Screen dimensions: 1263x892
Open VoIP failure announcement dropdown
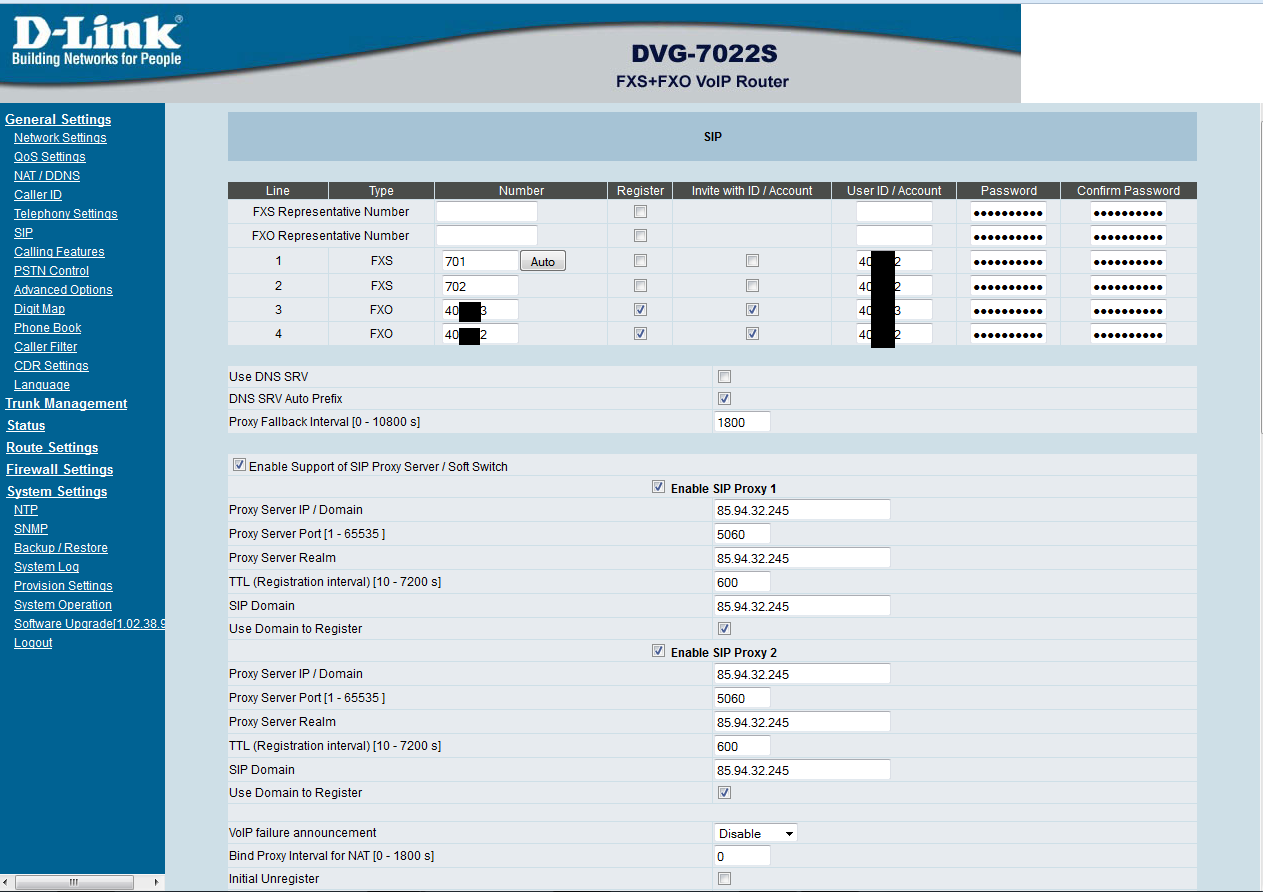pos(756,833)
